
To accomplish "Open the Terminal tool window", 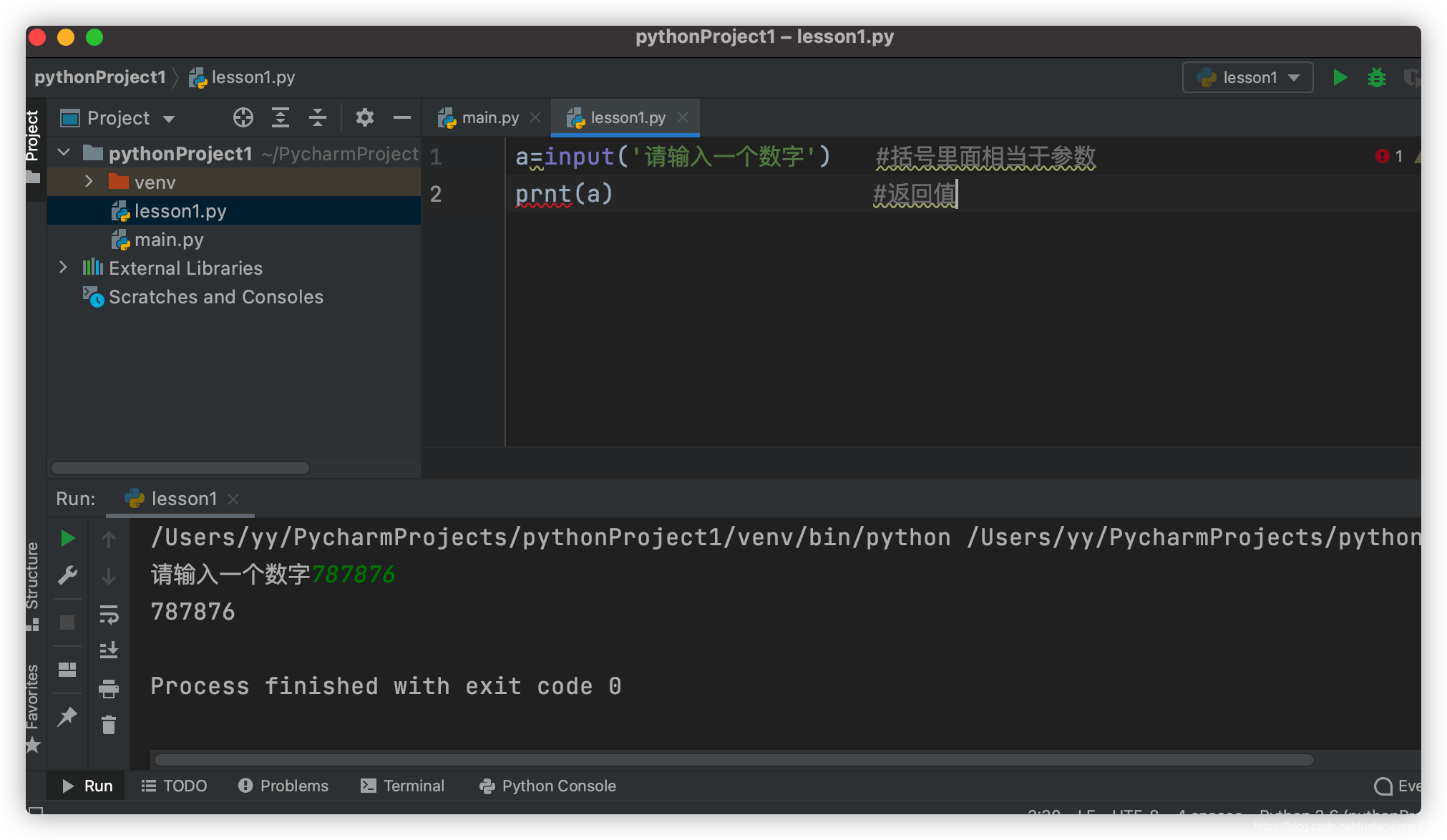I will point(402,786).
